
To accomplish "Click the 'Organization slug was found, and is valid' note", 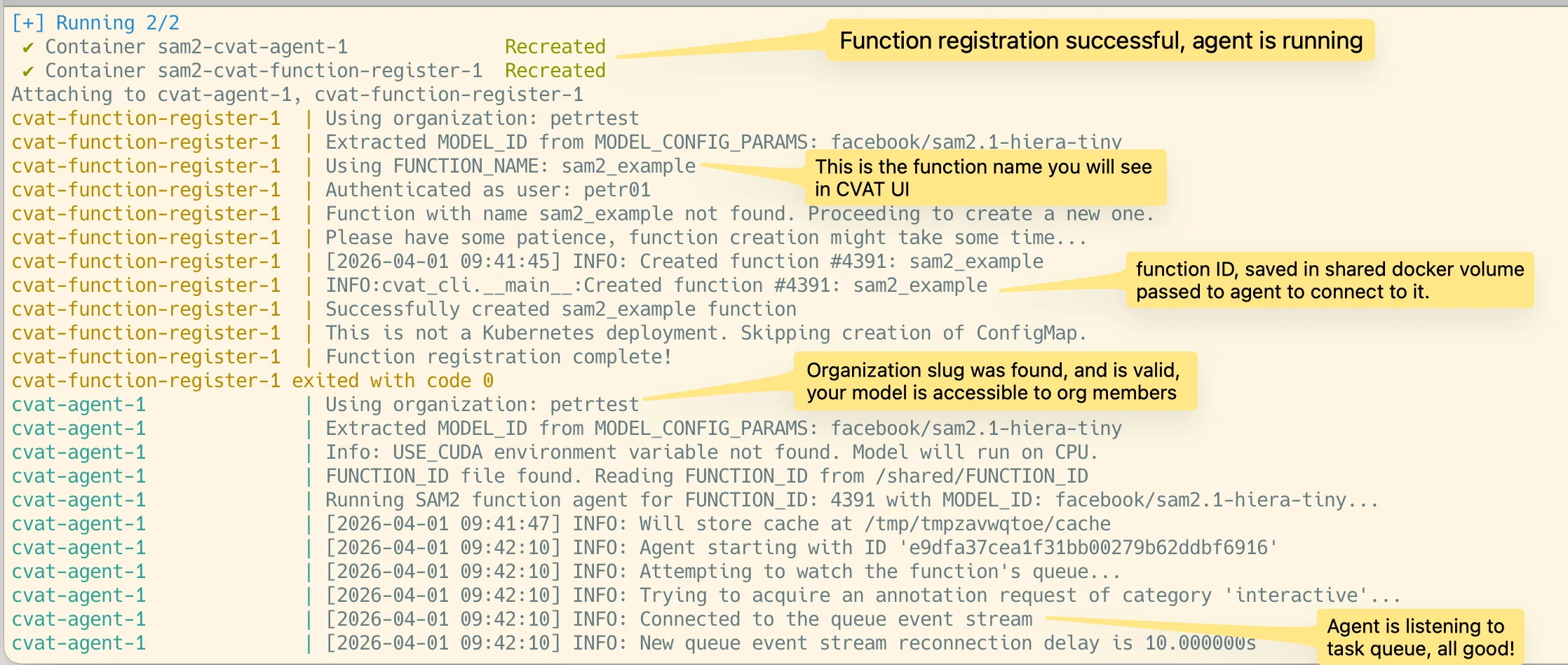I will [995, 381].
